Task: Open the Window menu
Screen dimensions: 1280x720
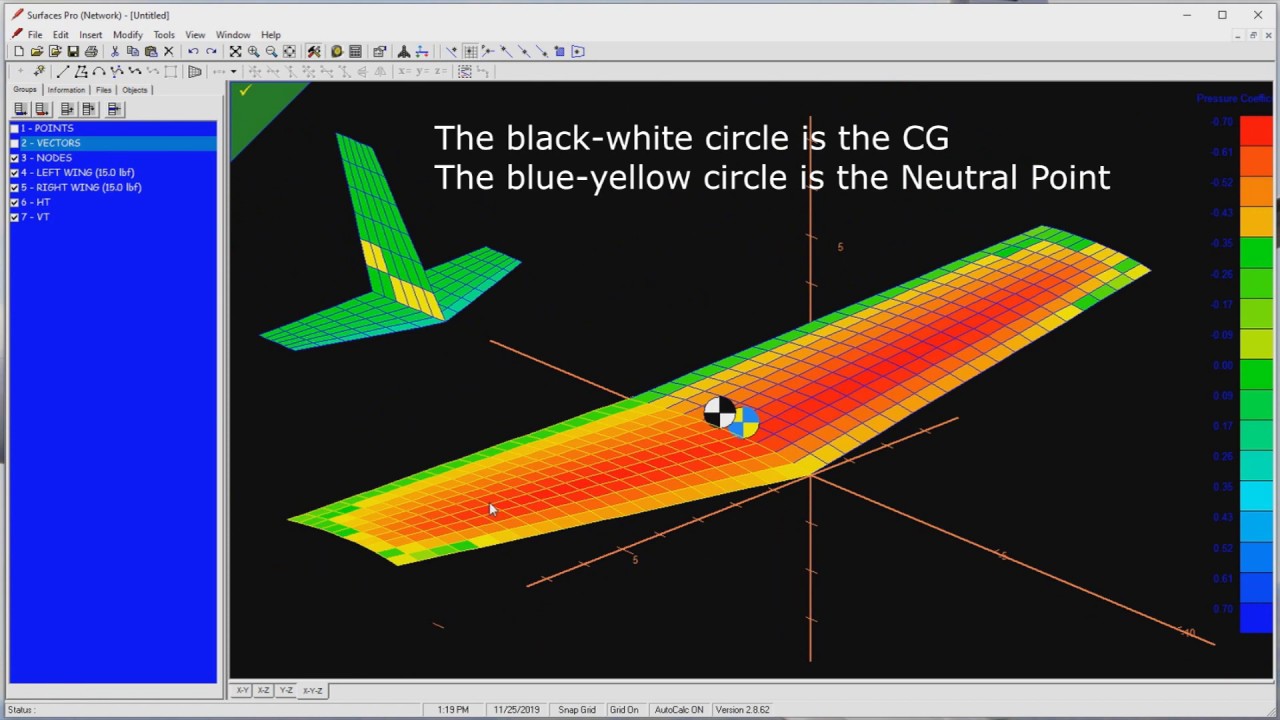Action: 233,35
